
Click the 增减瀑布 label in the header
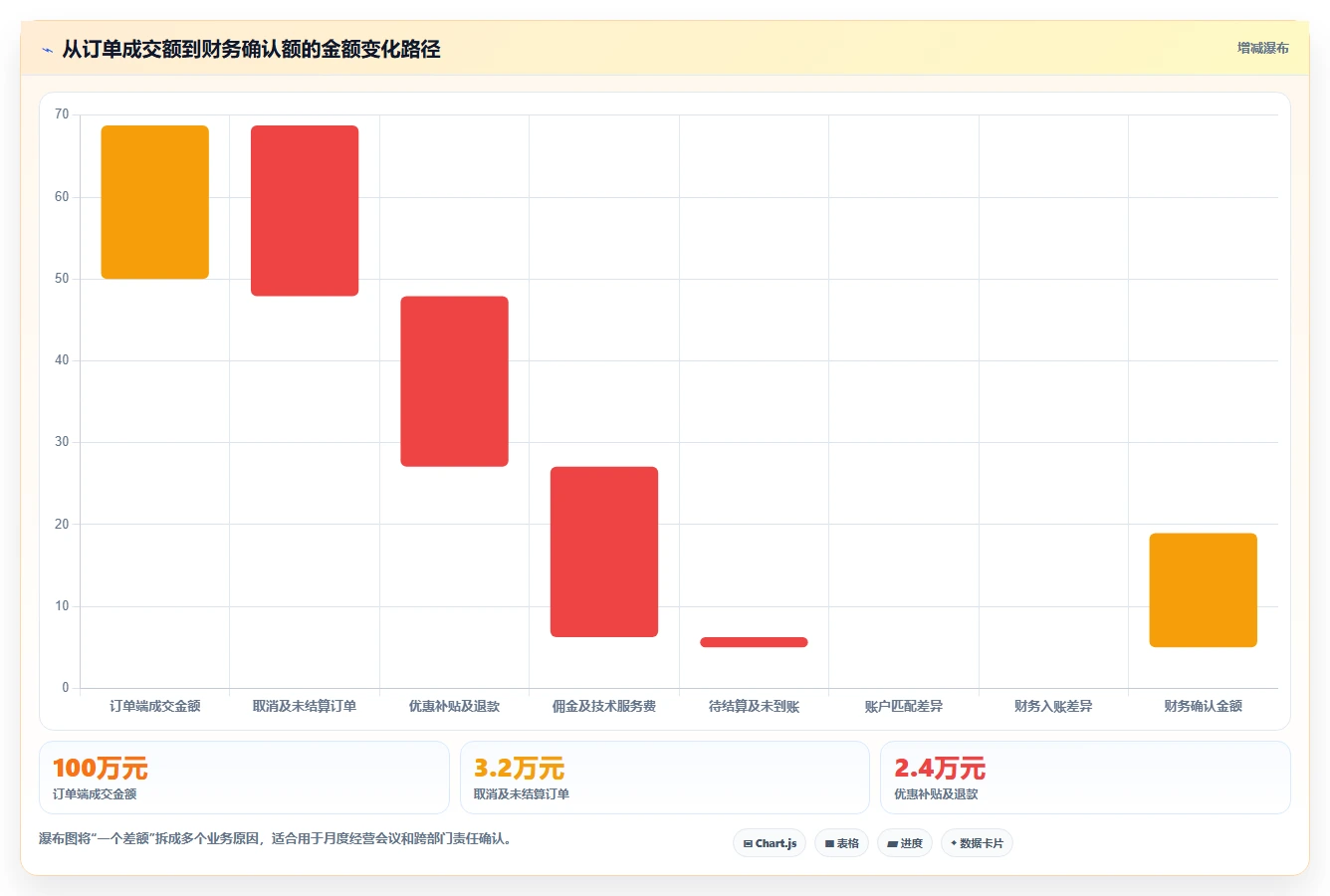click(1262, 48)
